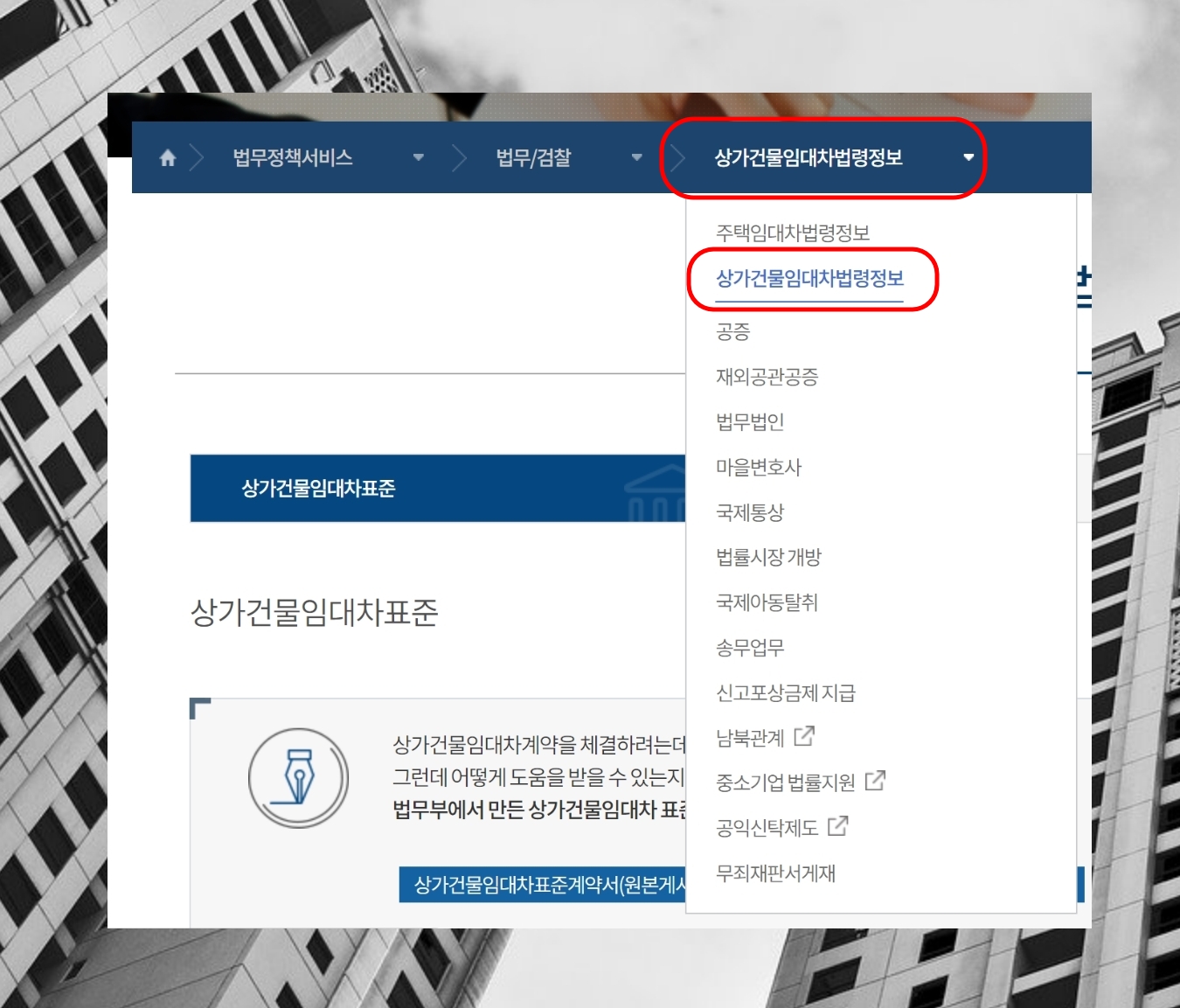1180x1008 pixels.
Task: Choose 국제통상 from the dropdown list
Action: pyautogui.click(x=750, y=512)
